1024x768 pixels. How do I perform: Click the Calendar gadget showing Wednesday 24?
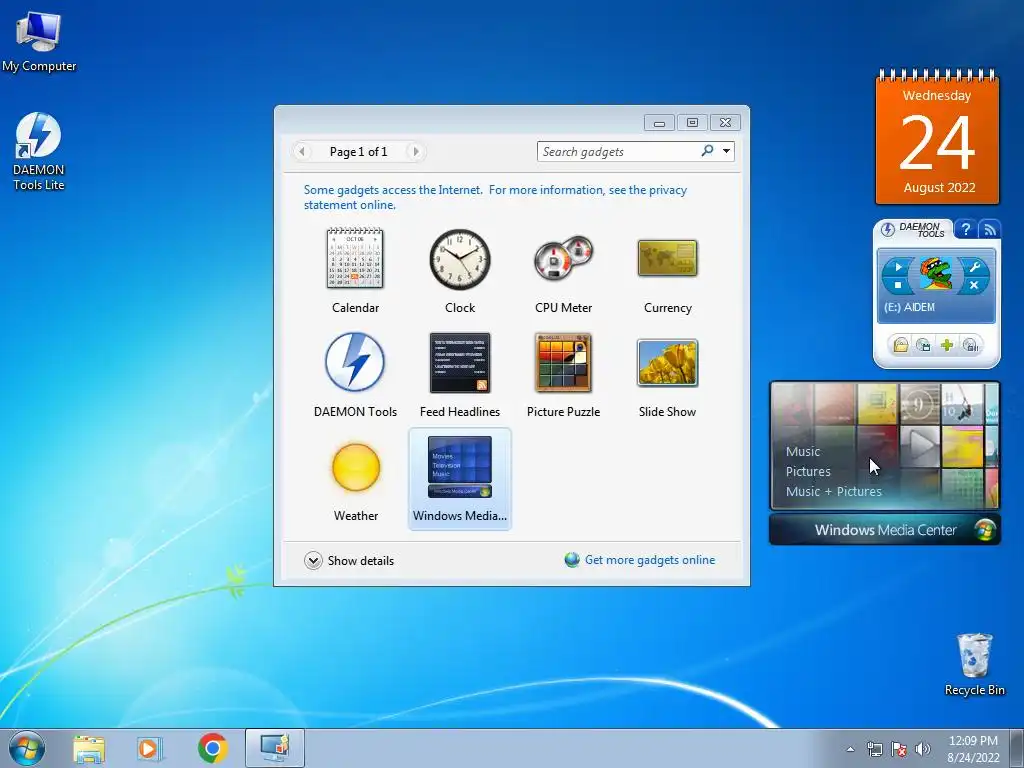(937, 138)
